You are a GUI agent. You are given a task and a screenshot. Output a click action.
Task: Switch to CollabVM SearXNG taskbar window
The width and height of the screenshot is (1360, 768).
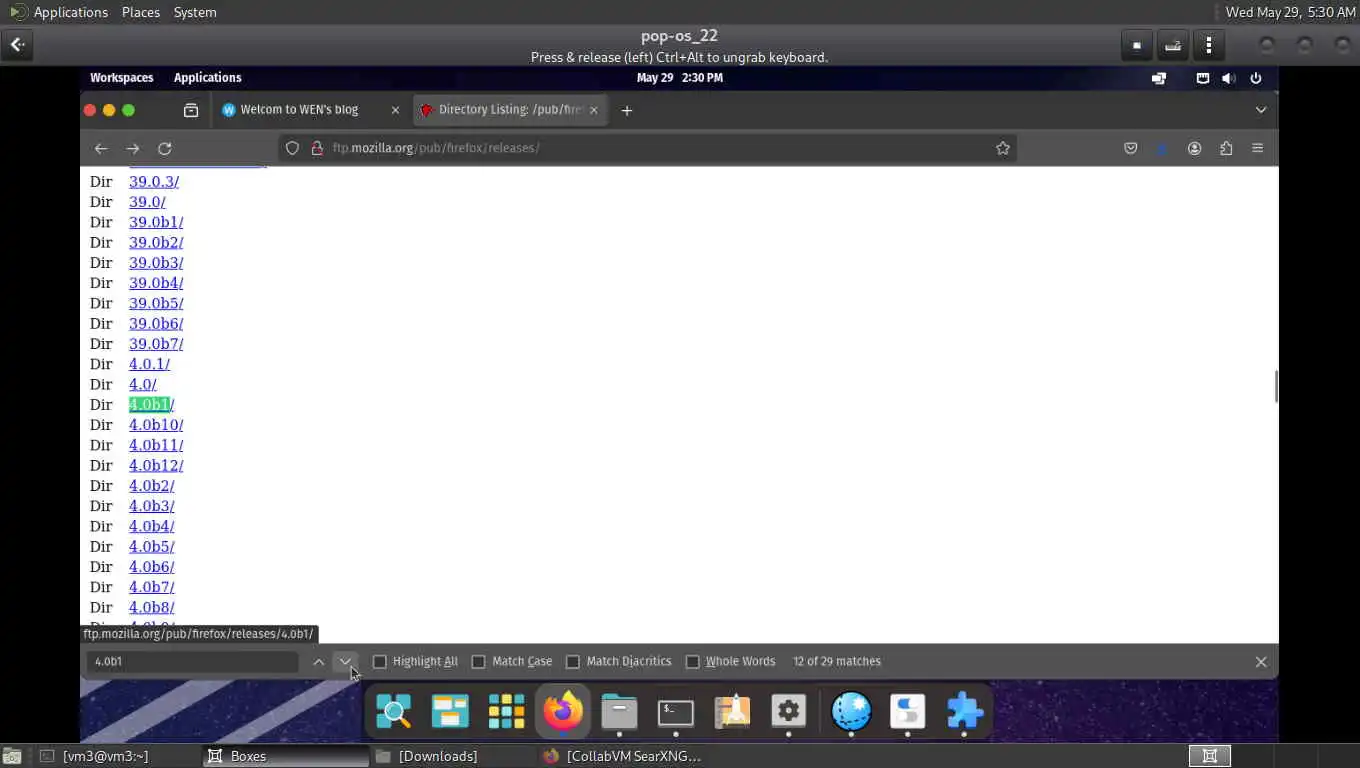(622, 756)
